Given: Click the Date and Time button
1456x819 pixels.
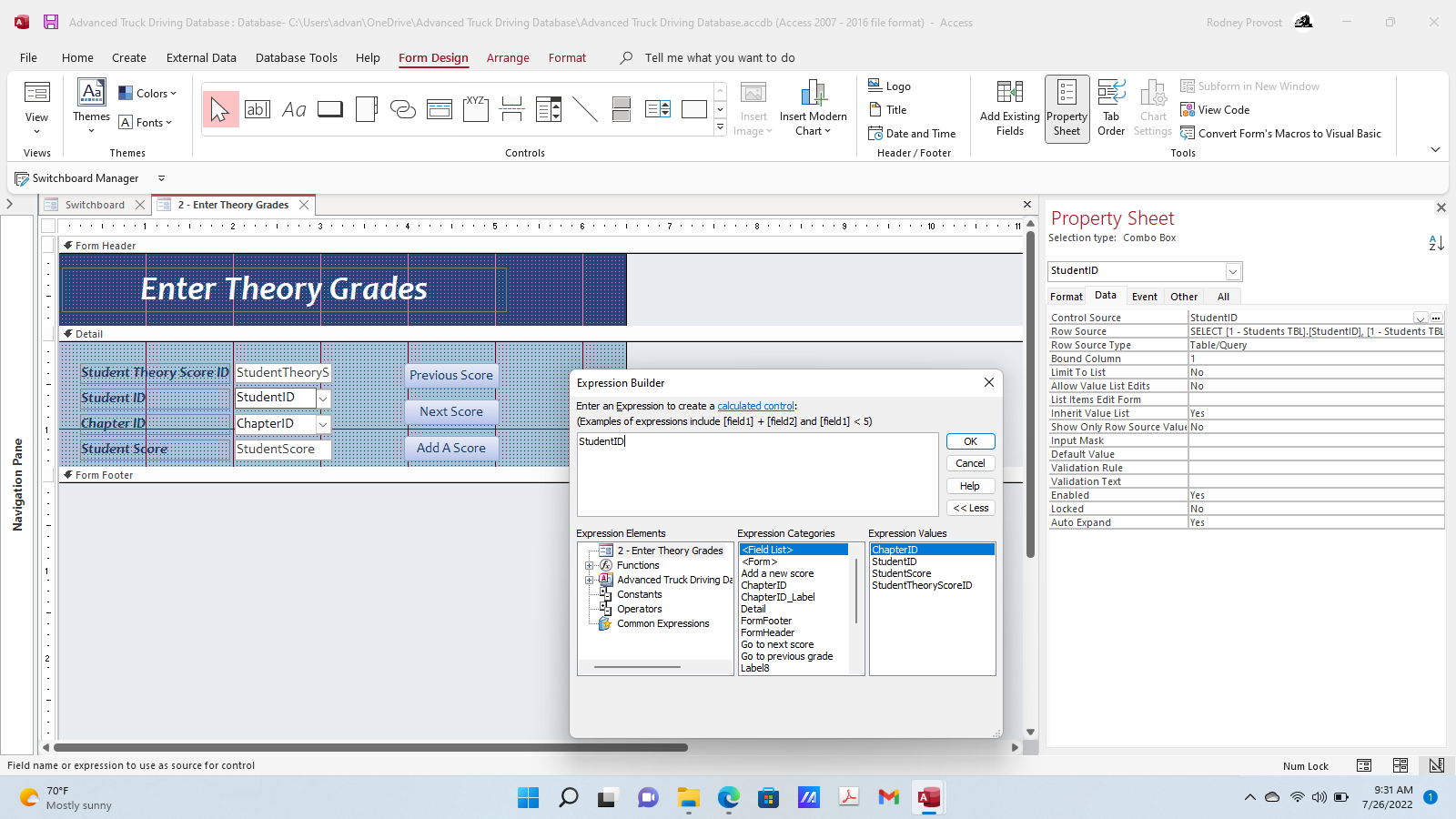Looking at the screenshot, I should 912,134.
